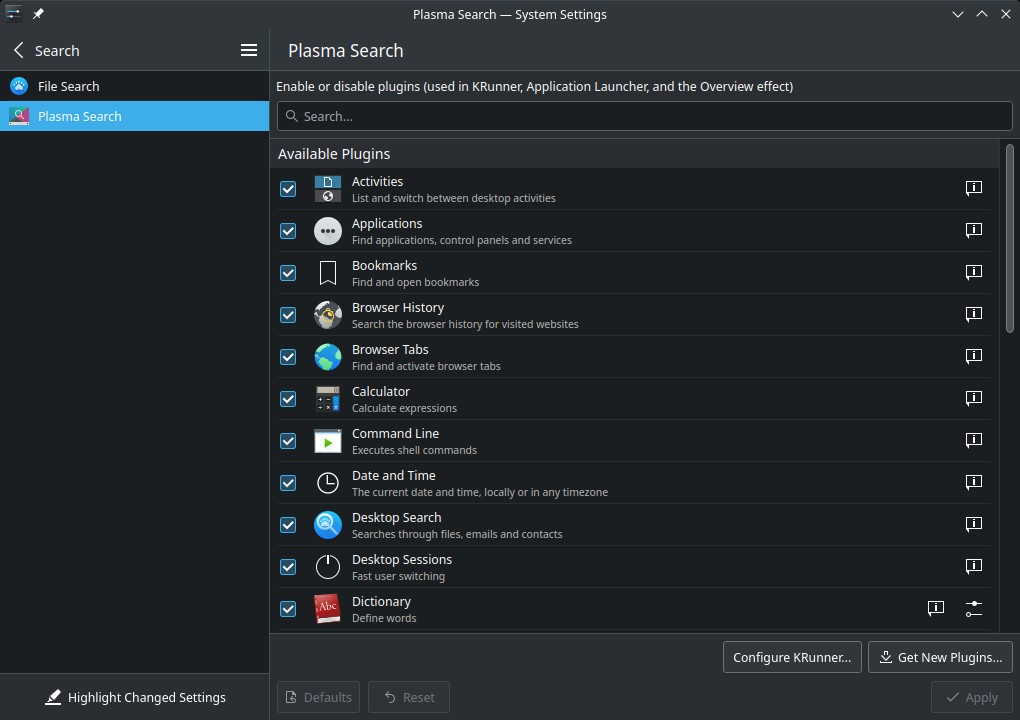Open info for the Activities plugin
The height and width of the screenshot is (720, 1020).
(x=973, y=189)
